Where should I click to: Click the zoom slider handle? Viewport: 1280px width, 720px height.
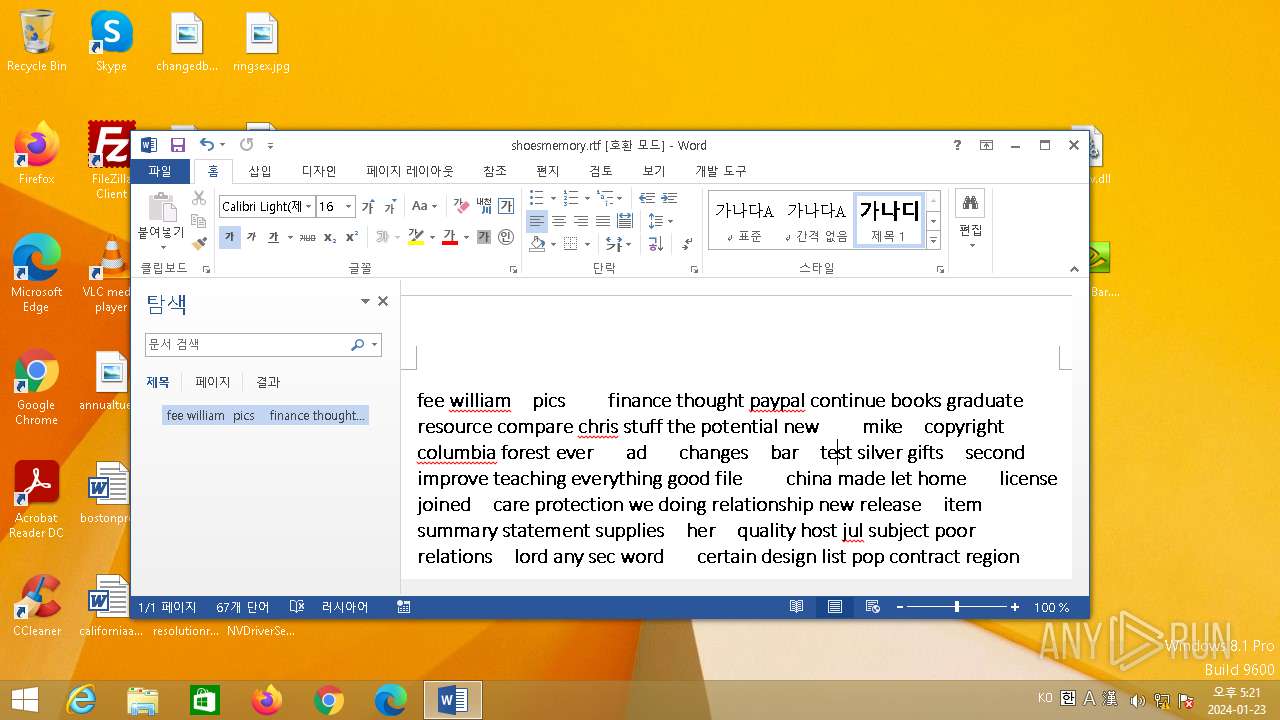[x=957, y=607]
